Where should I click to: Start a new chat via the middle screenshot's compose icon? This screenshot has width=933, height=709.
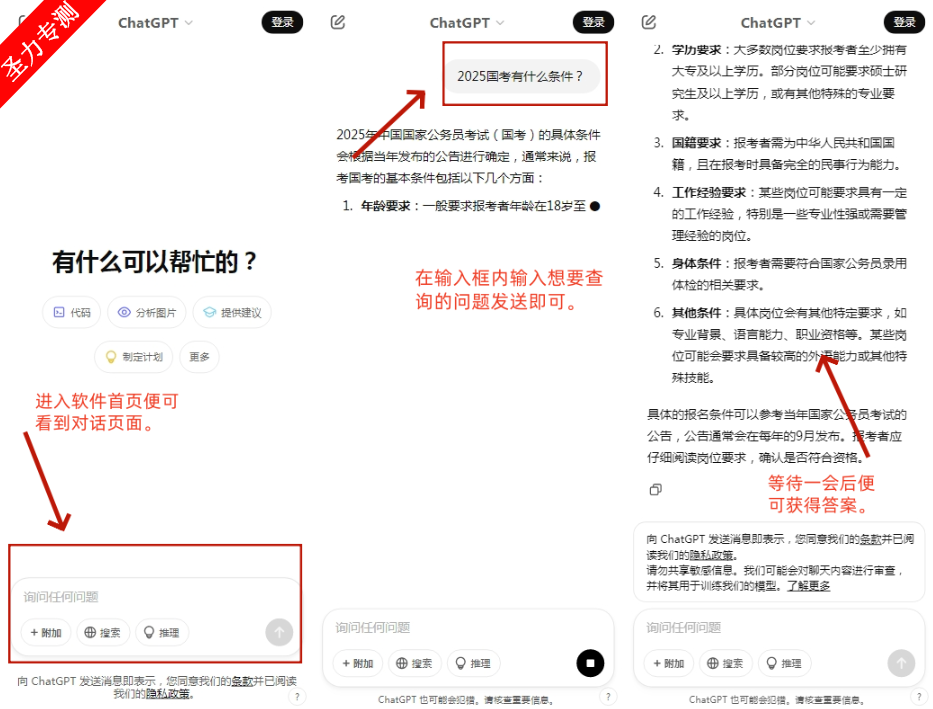coord(337,23)
